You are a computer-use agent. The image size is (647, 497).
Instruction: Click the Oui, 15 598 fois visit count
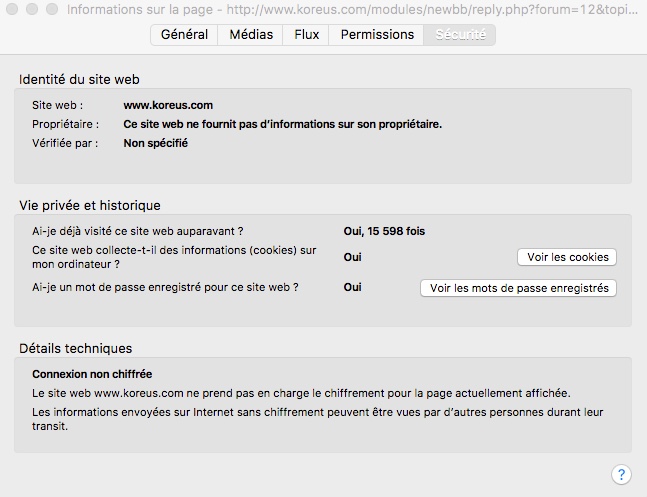pyautogui.click(x=384, y=231)
